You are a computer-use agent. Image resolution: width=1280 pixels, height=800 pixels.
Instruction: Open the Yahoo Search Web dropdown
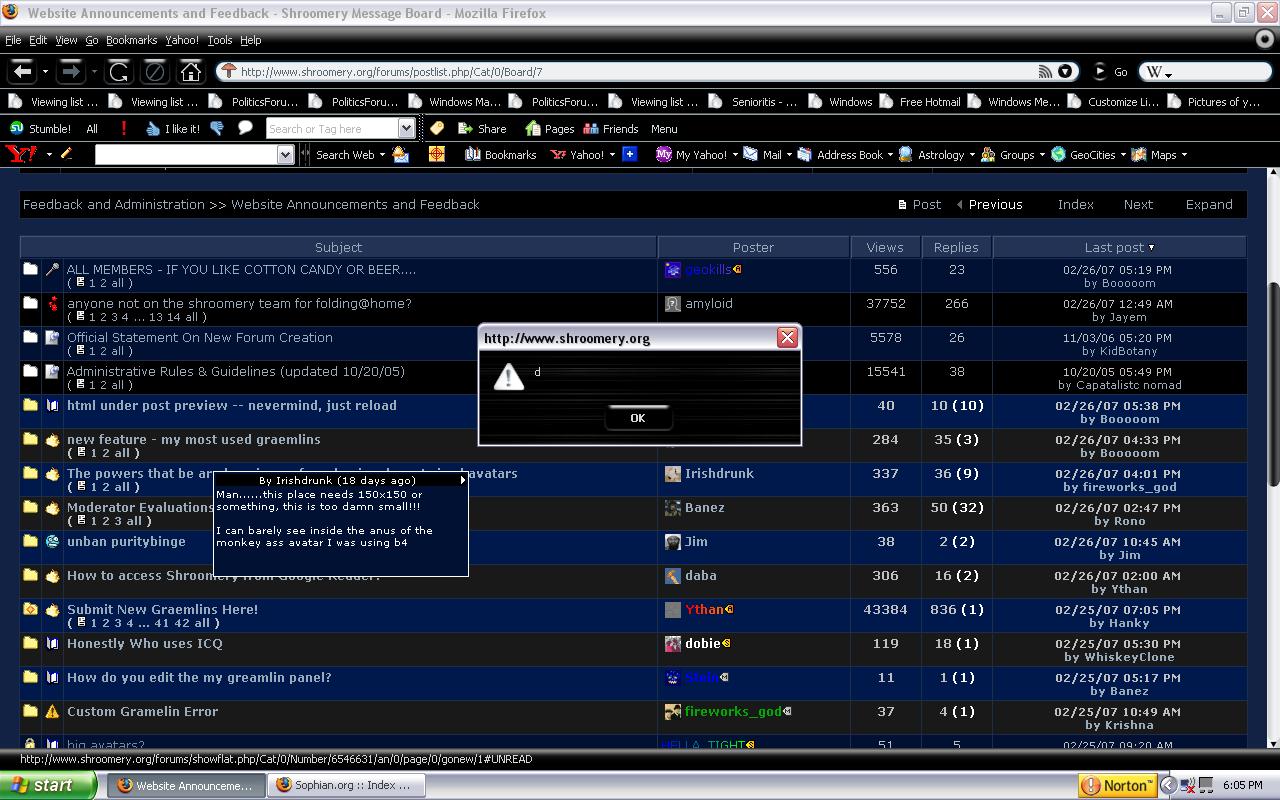(x=382, y=155)
